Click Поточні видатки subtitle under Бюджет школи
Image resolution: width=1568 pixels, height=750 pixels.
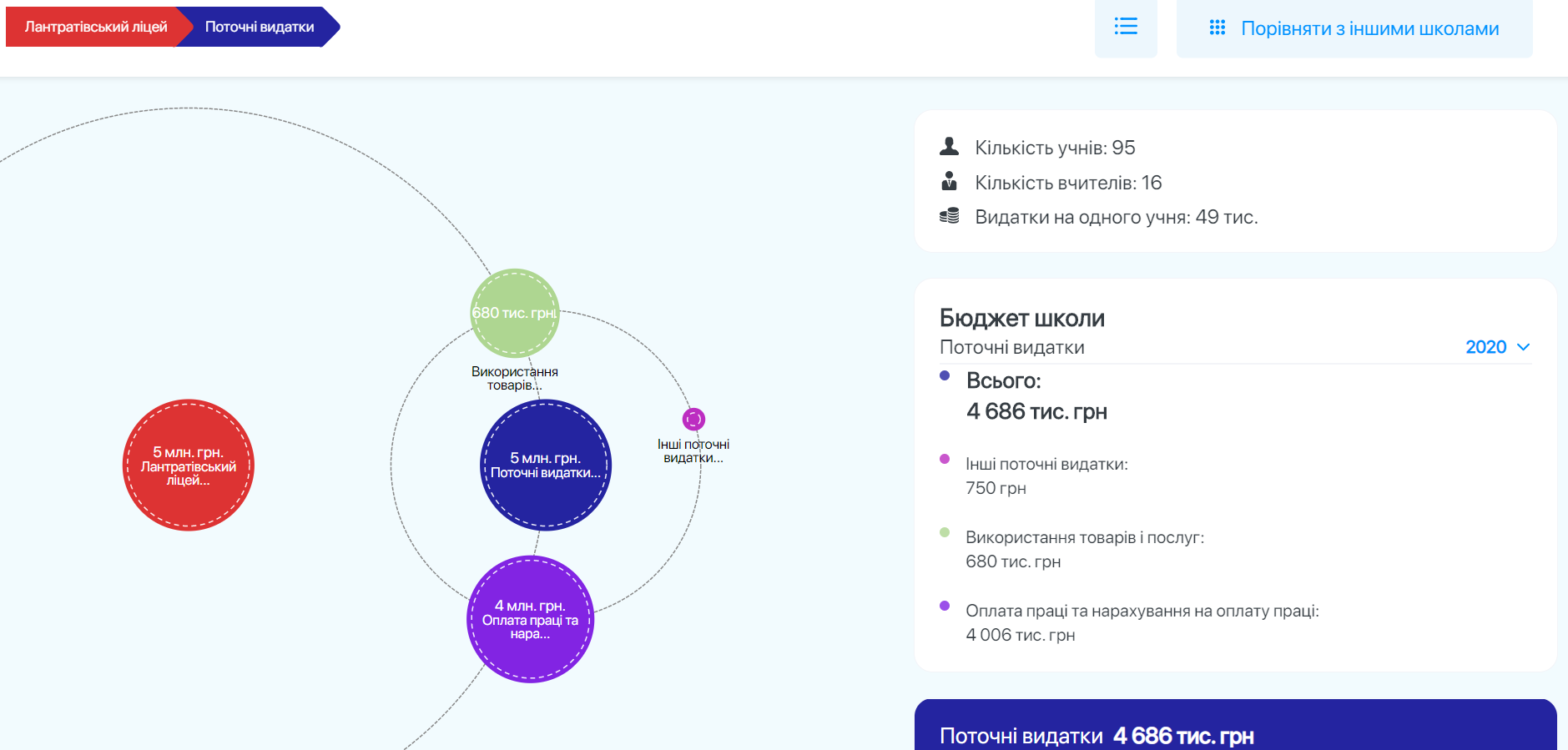1012,347
